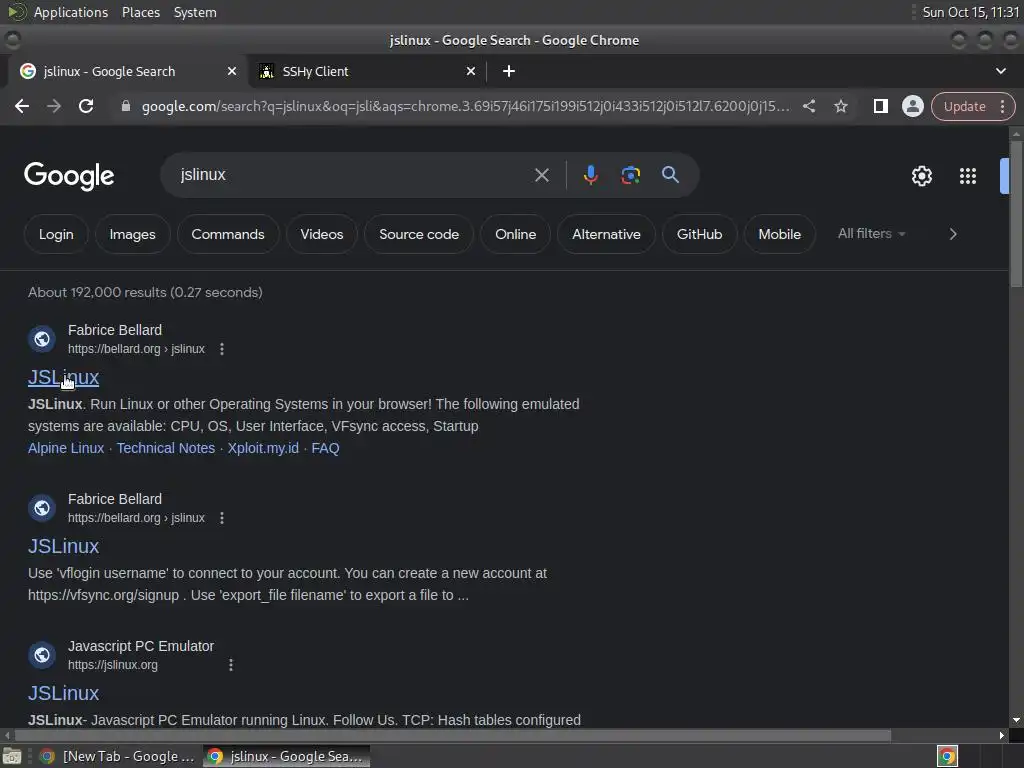Open the Places menu
The width and height of the screenshot is (1024, 768).
click(141, 12)
